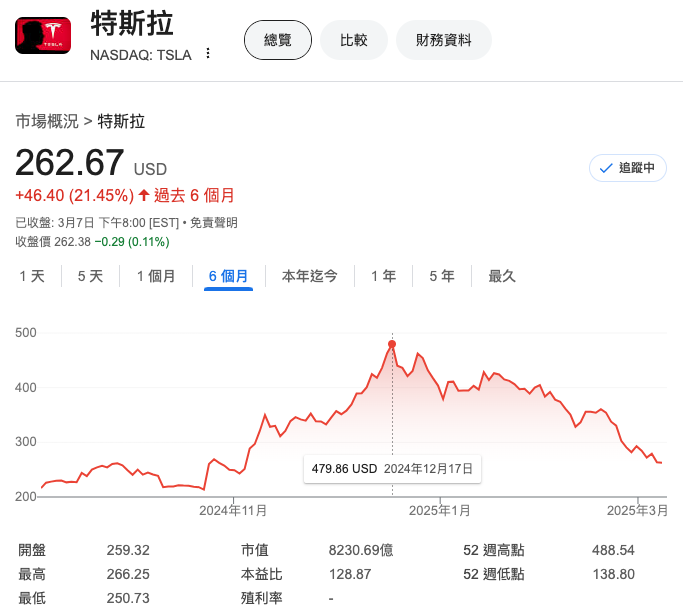Click the 300 y-axis label
683x610 pixels.
26,442
